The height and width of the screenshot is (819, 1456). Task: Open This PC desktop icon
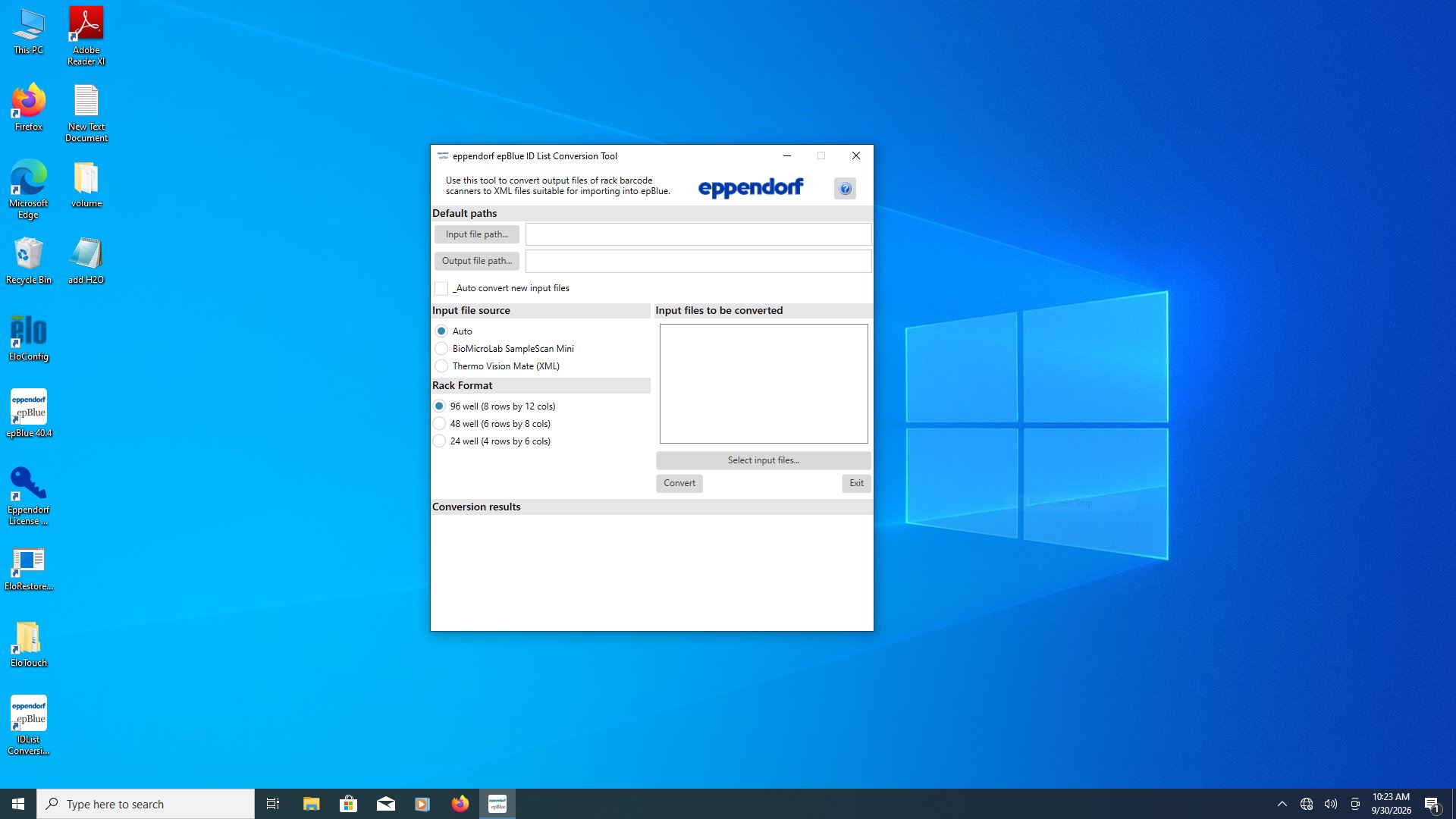pos(29,32)
